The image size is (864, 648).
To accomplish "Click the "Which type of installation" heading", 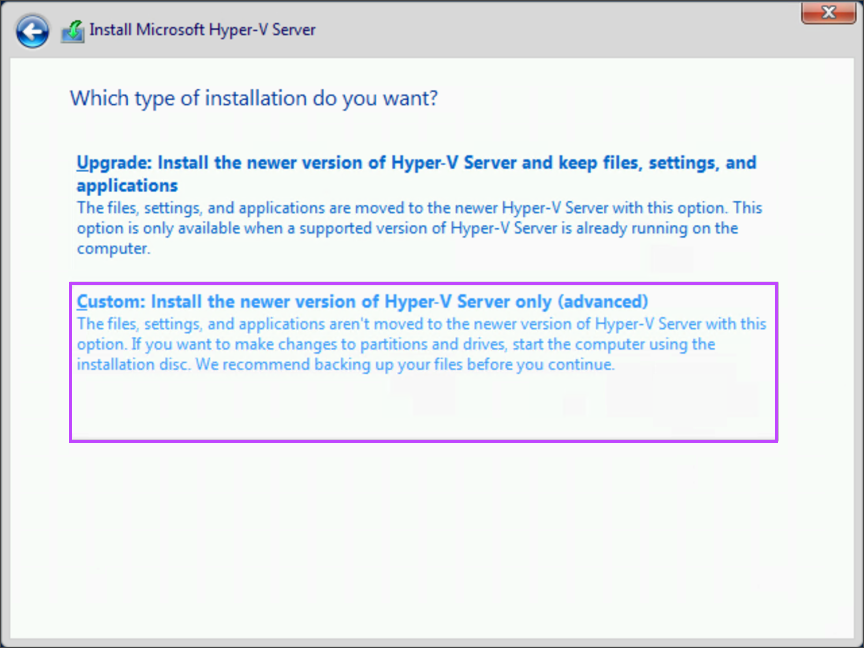I will (x=255, y=98).
